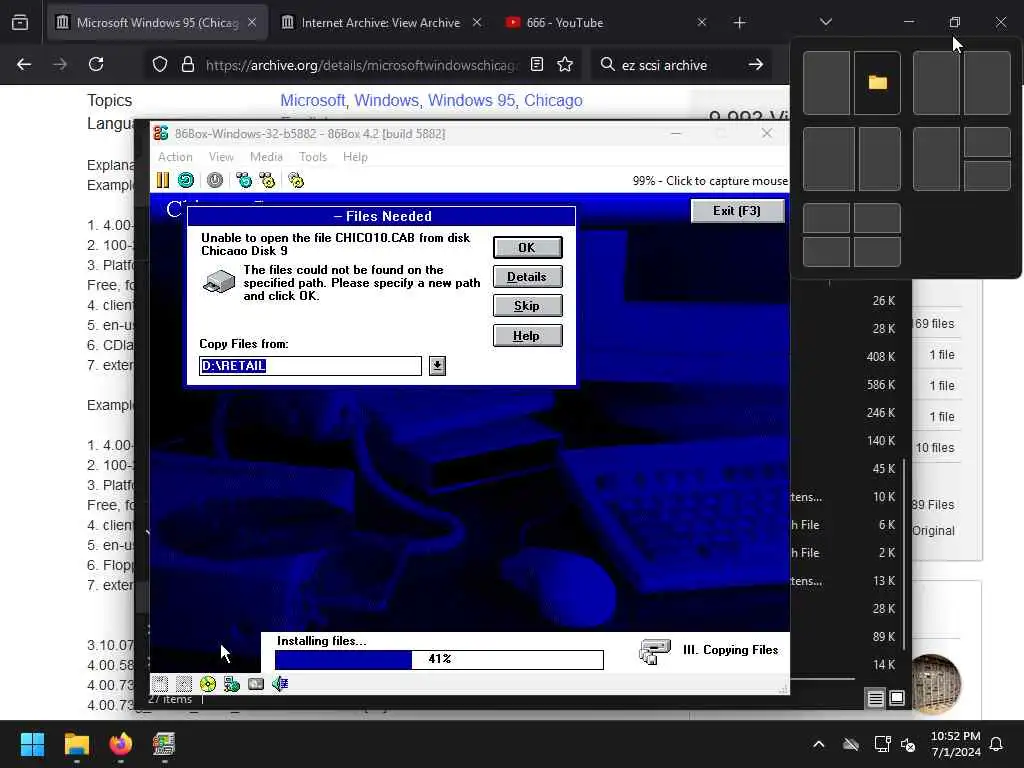The image size is (1024, 768).
Task: Reload the archive.org page
Action: coord(96,64)
